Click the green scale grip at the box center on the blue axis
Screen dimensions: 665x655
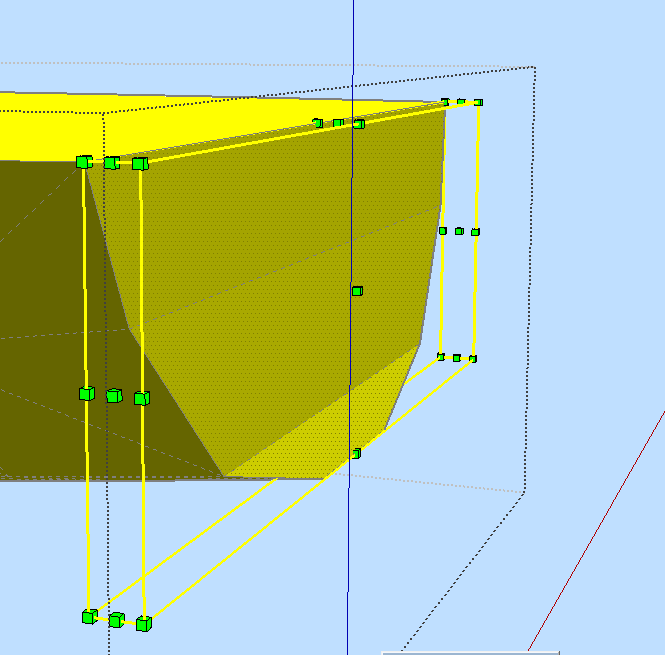point(357,291)
